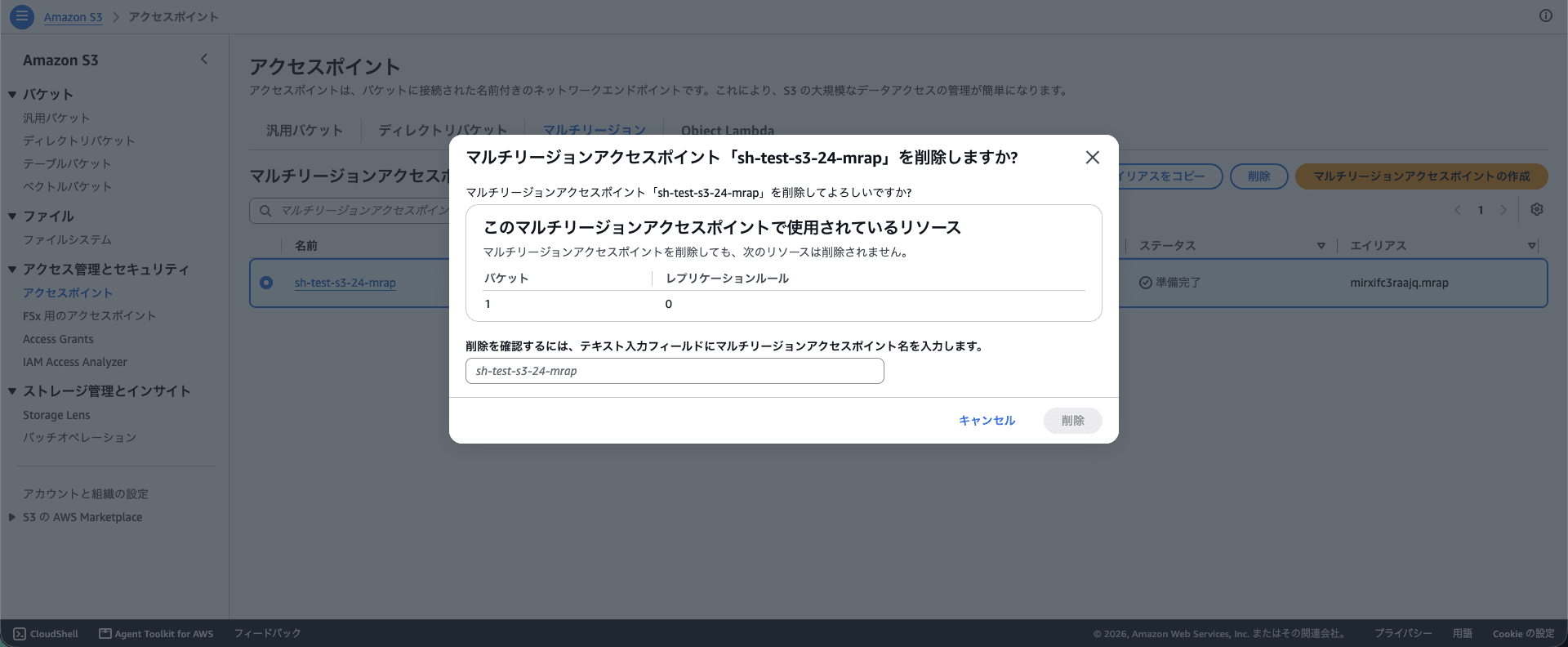1568x647 pixels.
Task: Open アクセスポイント in the sidebar
Action: (68, 293)
